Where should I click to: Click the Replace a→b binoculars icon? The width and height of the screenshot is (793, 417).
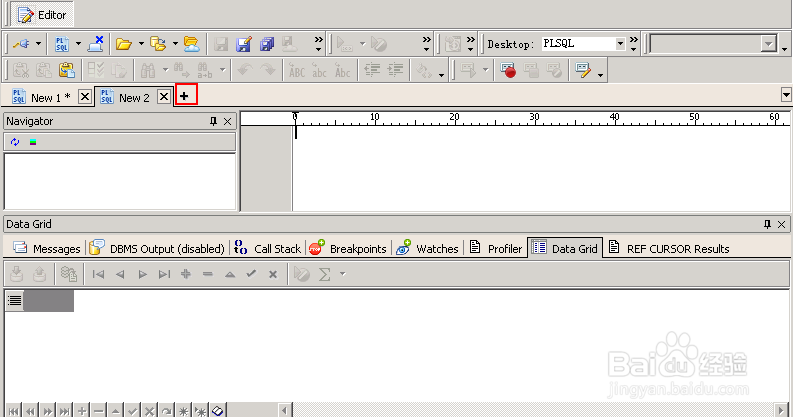tap(204, 70)
